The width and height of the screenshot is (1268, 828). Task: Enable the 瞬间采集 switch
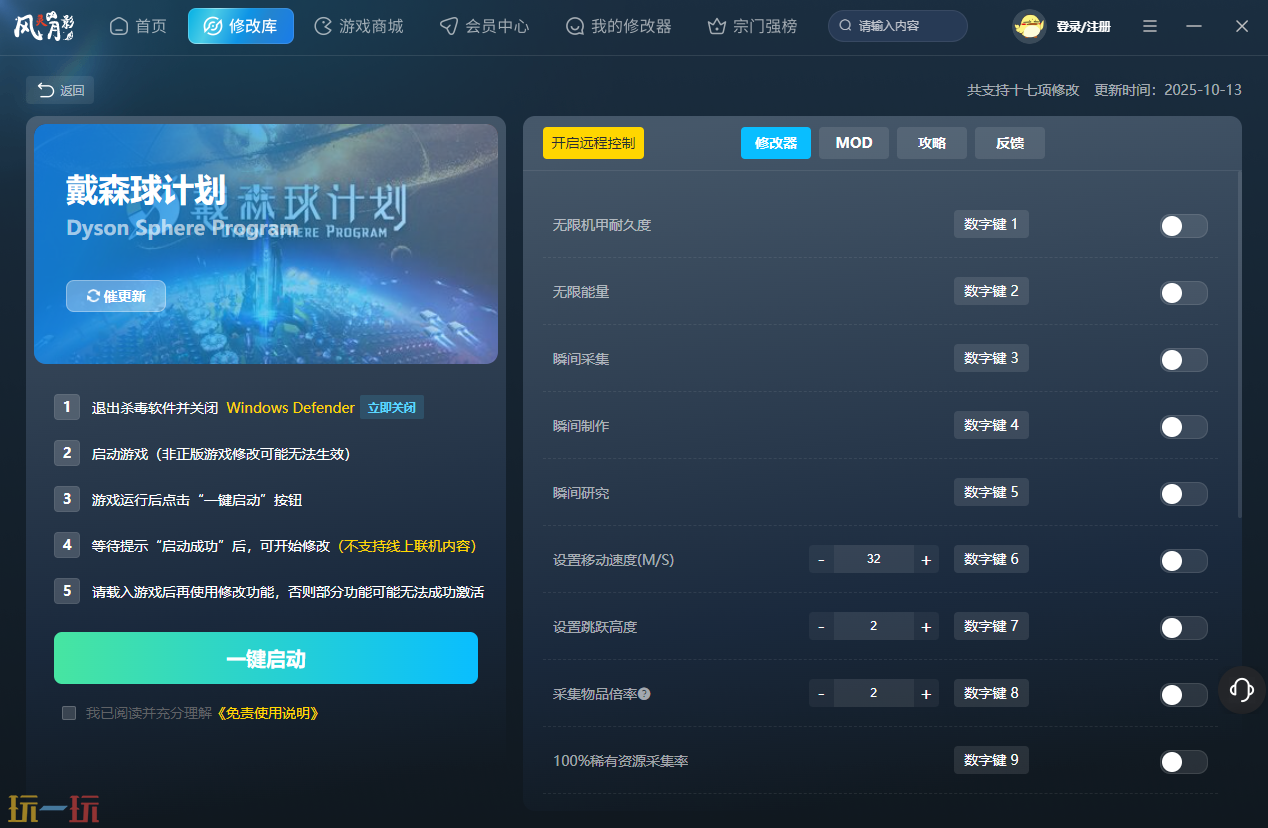(1184, 360)
